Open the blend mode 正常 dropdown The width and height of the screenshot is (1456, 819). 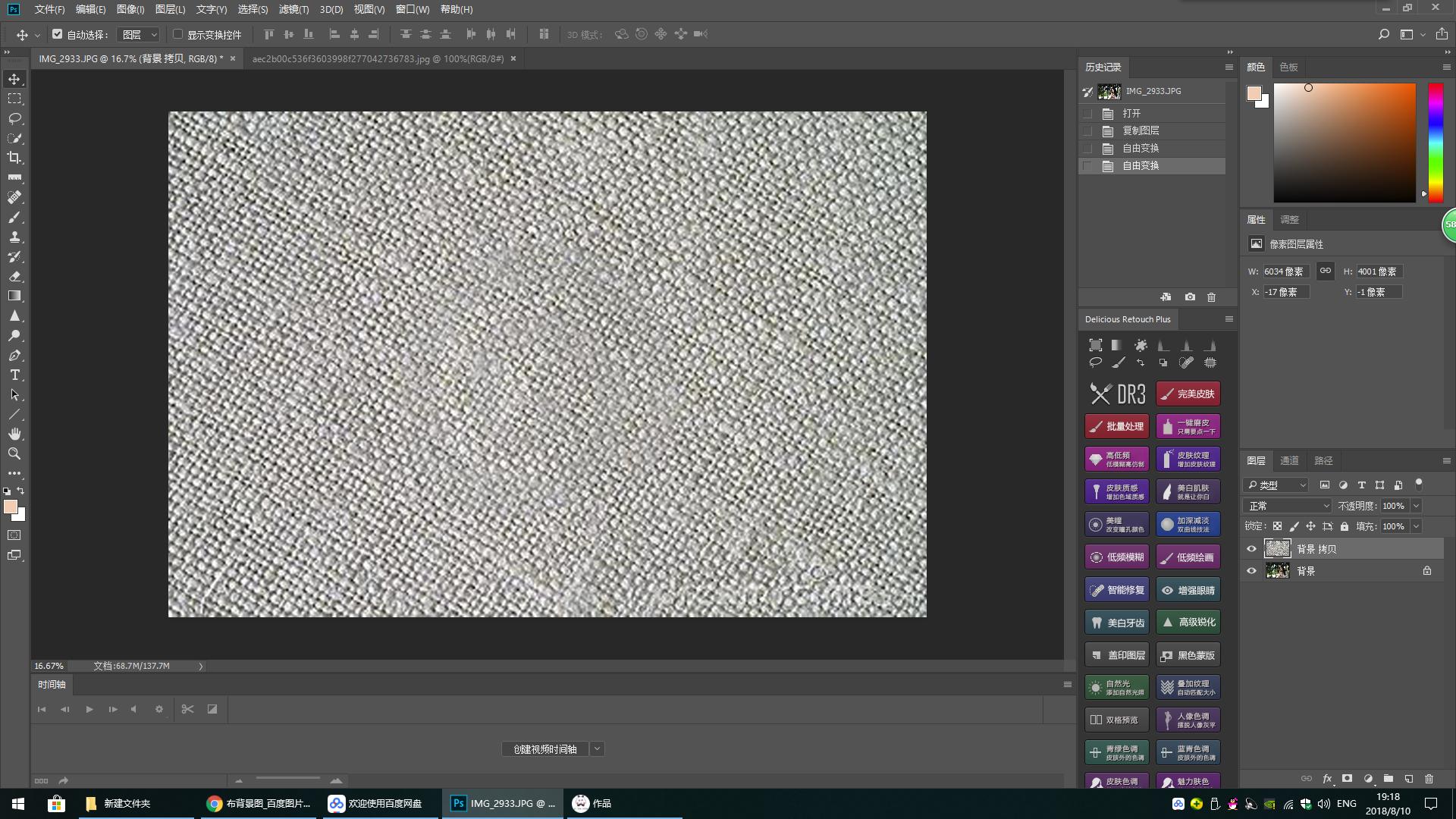click(x=1288, y=506)
